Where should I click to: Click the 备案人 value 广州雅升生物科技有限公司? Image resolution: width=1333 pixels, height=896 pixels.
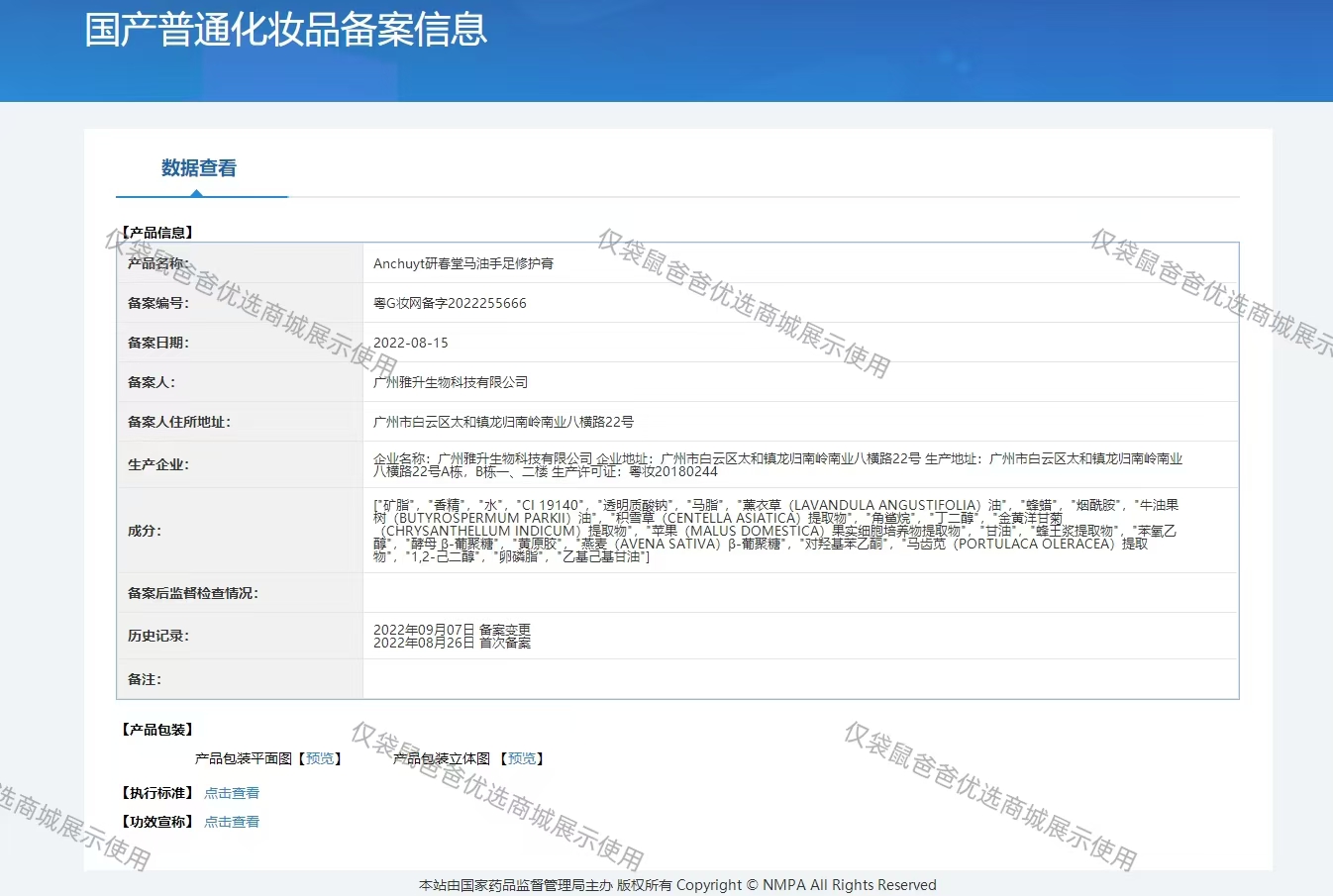pyautogui.click(x=451, y=382)
